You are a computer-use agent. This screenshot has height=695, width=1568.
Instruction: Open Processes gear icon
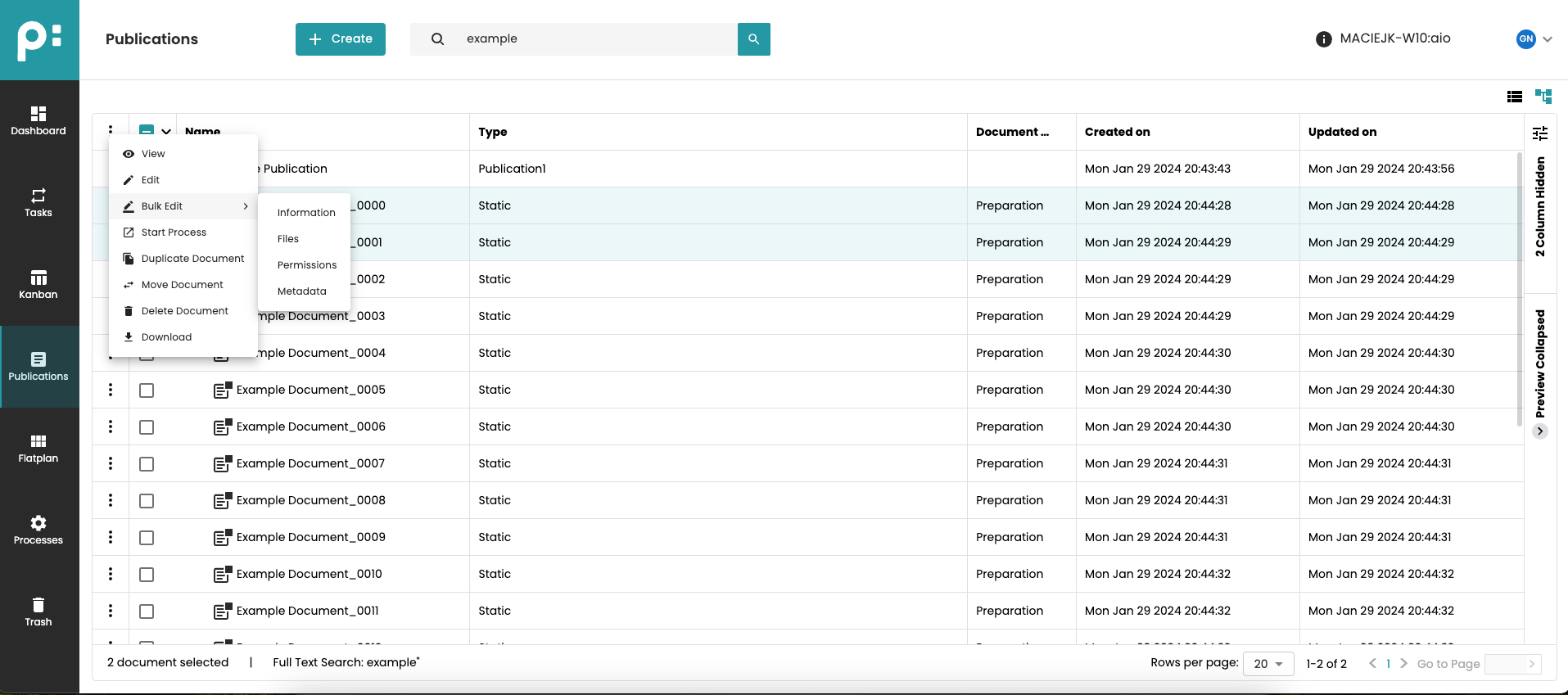tap(38, 530)
